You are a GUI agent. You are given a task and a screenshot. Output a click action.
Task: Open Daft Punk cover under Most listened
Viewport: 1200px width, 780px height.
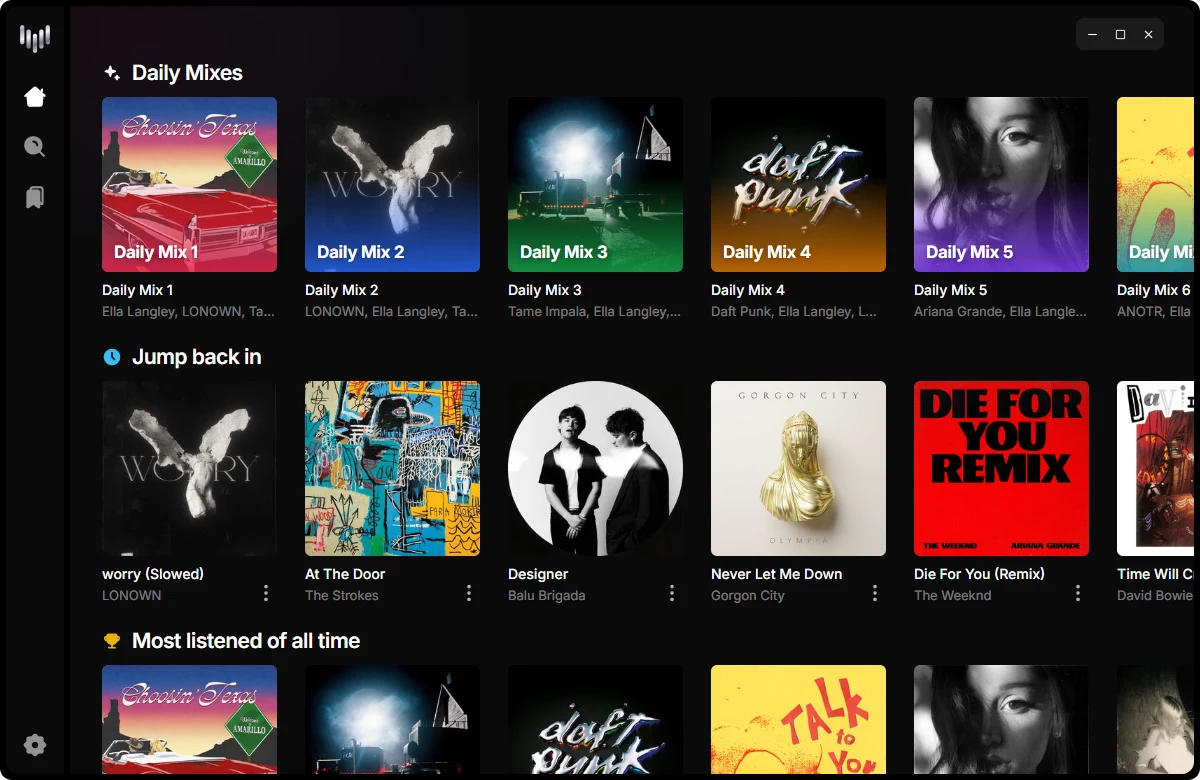pos(595,720)
